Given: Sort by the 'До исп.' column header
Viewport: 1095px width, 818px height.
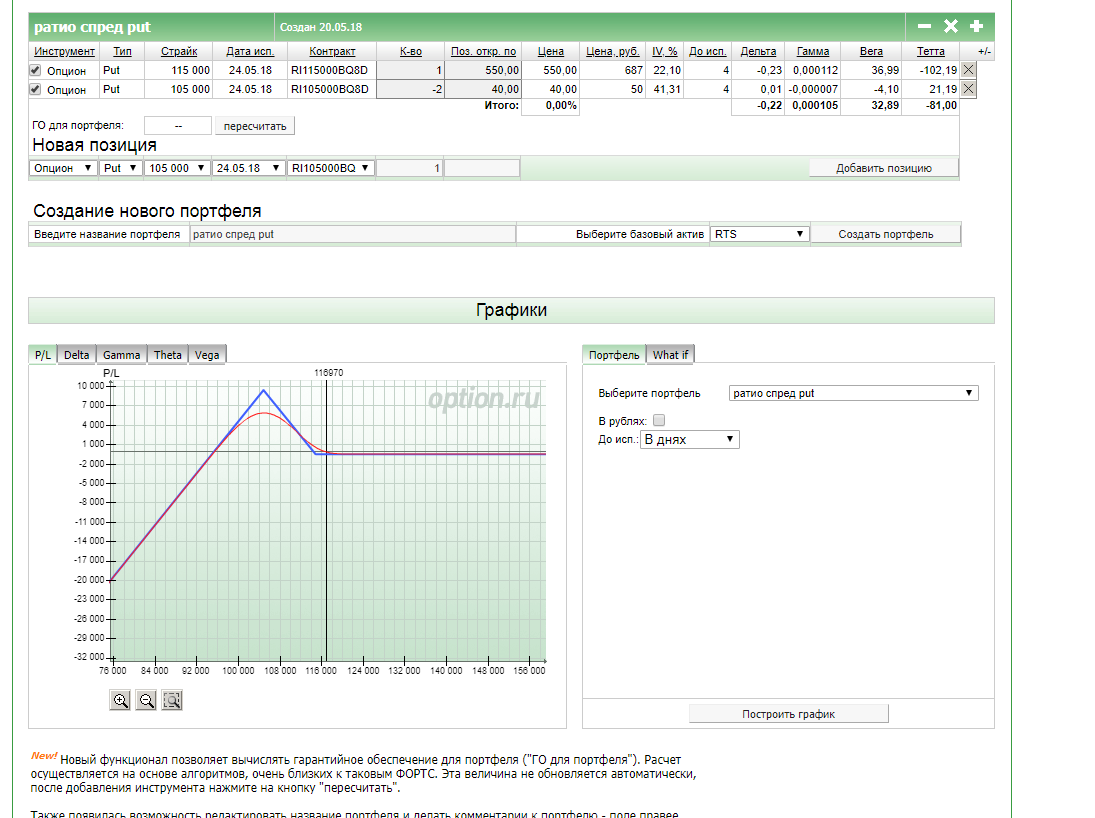Looking at the screenshot, I should [707, 51].
